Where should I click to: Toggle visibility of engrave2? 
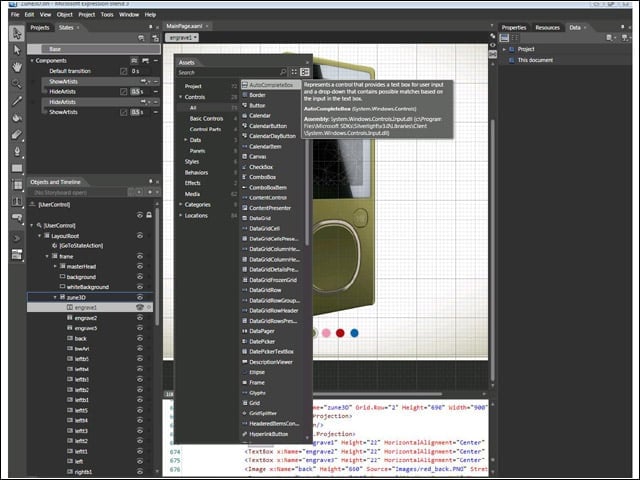click(140, 318)
